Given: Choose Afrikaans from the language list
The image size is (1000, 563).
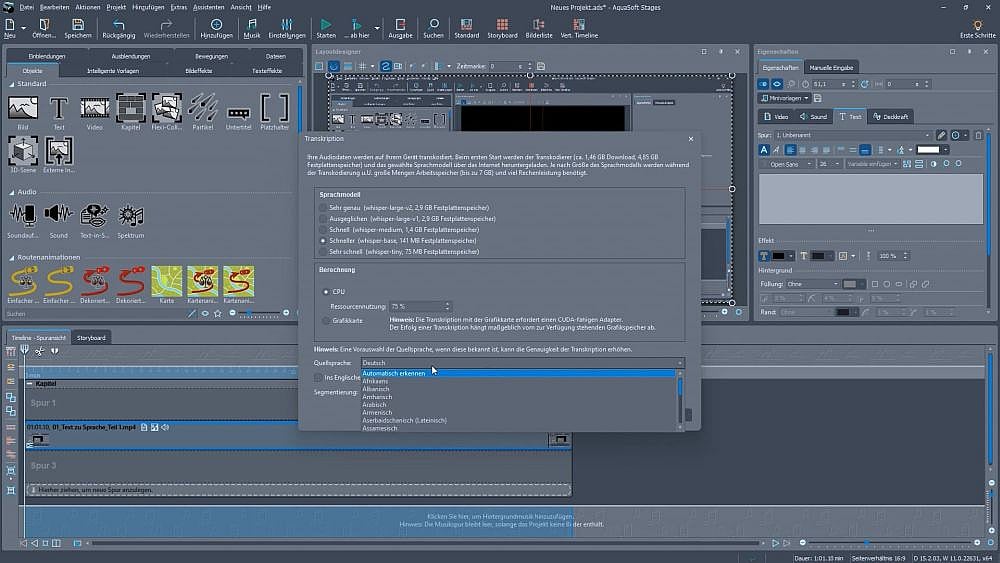Looking at the screenshot, I should pyautogui.click(x=376, y=381).
